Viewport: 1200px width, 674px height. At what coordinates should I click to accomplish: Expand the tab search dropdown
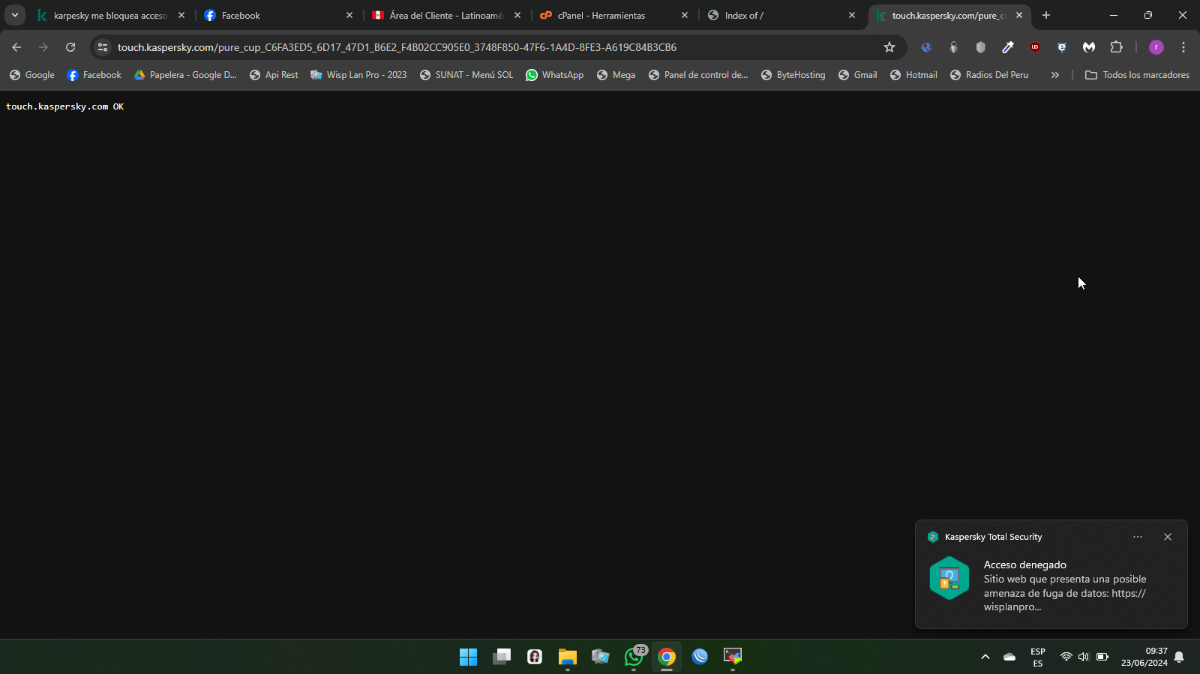click(x=15, y=15)
